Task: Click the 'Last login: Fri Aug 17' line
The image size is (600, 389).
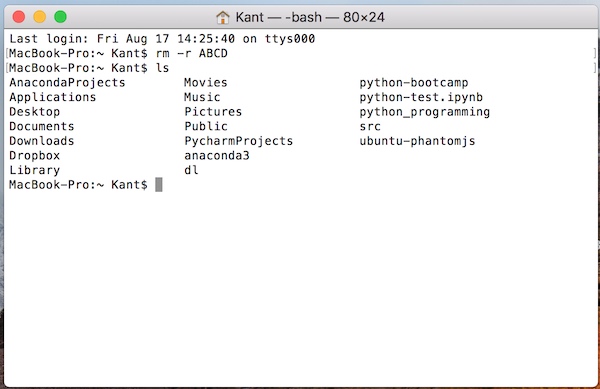Action: (162, 39)
